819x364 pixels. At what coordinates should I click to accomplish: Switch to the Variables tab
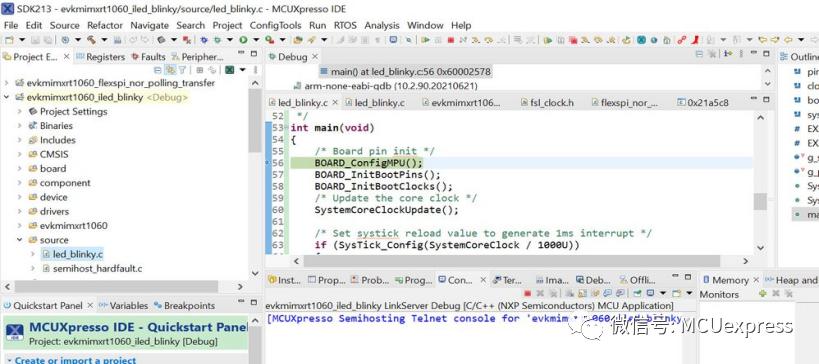[123, 306]
